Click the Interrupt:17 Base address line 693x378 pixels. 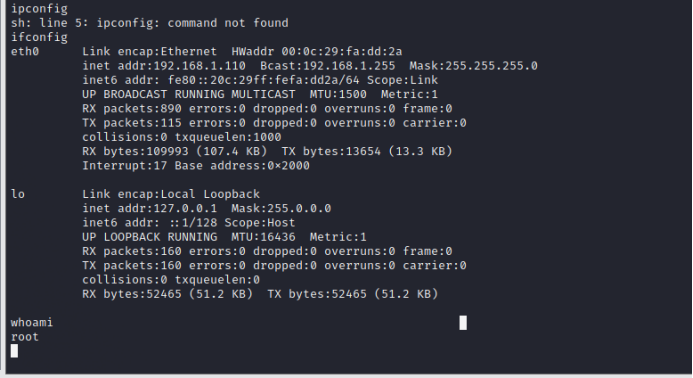pos(196,166)
